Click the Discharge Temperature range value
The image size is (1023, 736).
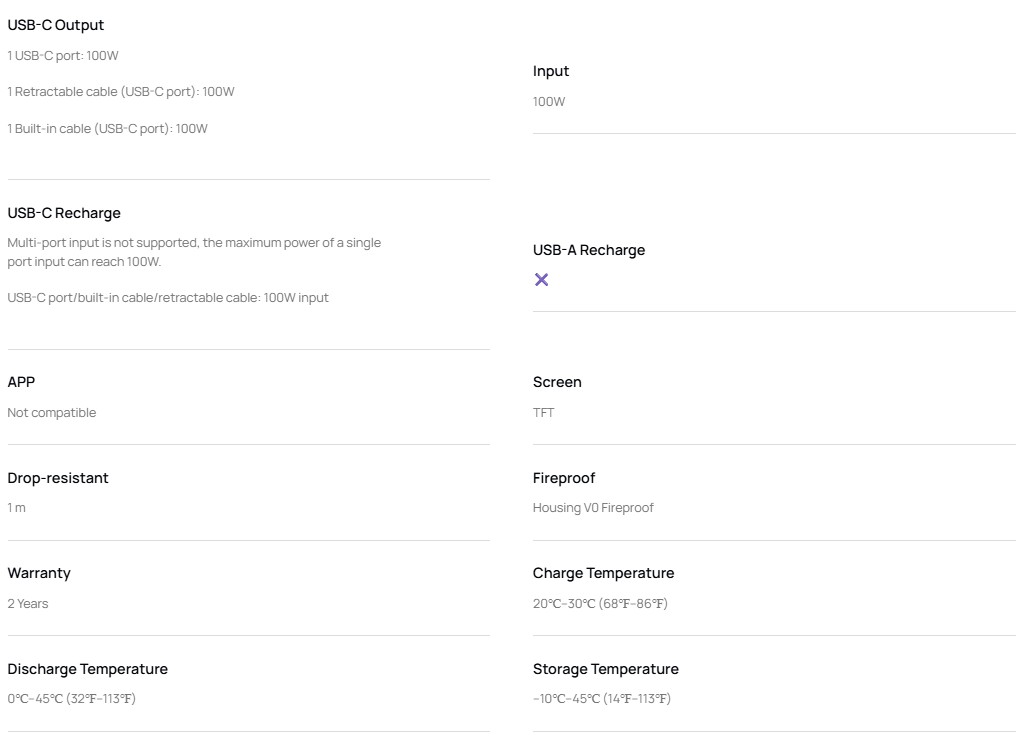(x=71, y=699)
